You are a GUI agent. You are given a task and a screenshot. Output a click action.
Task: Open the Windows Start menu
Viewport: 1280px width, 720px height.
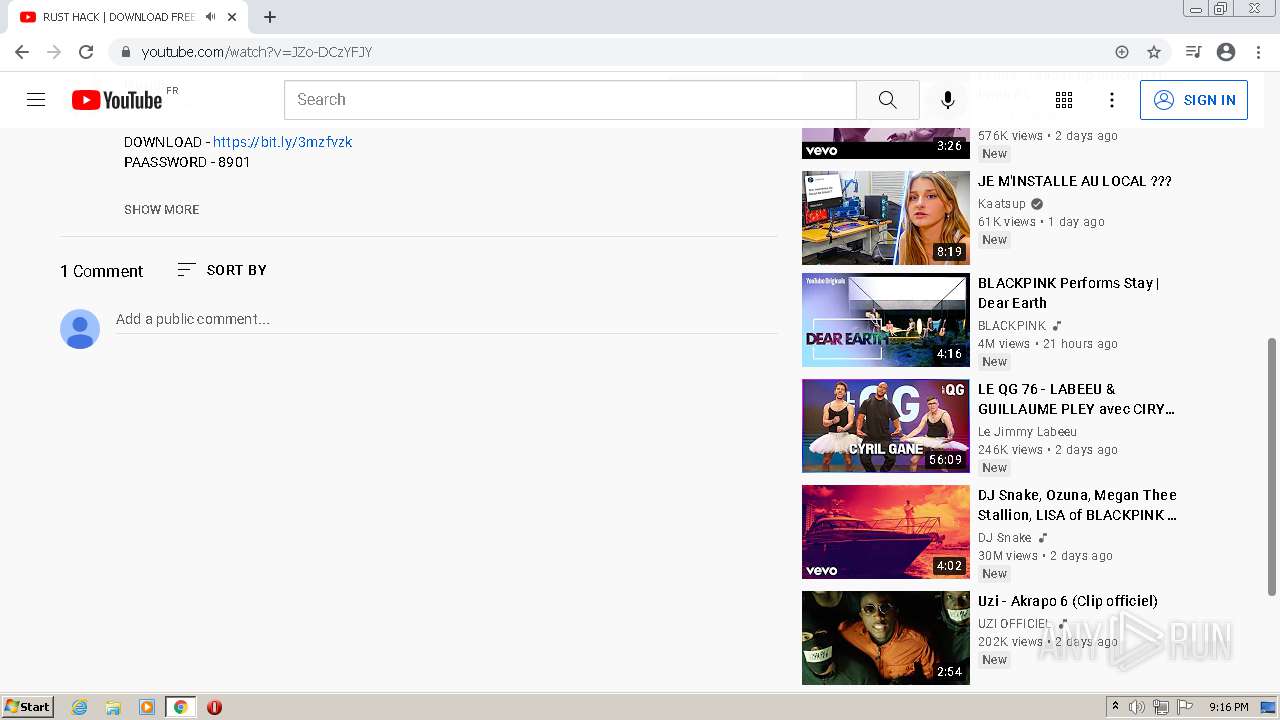(27, 707)
